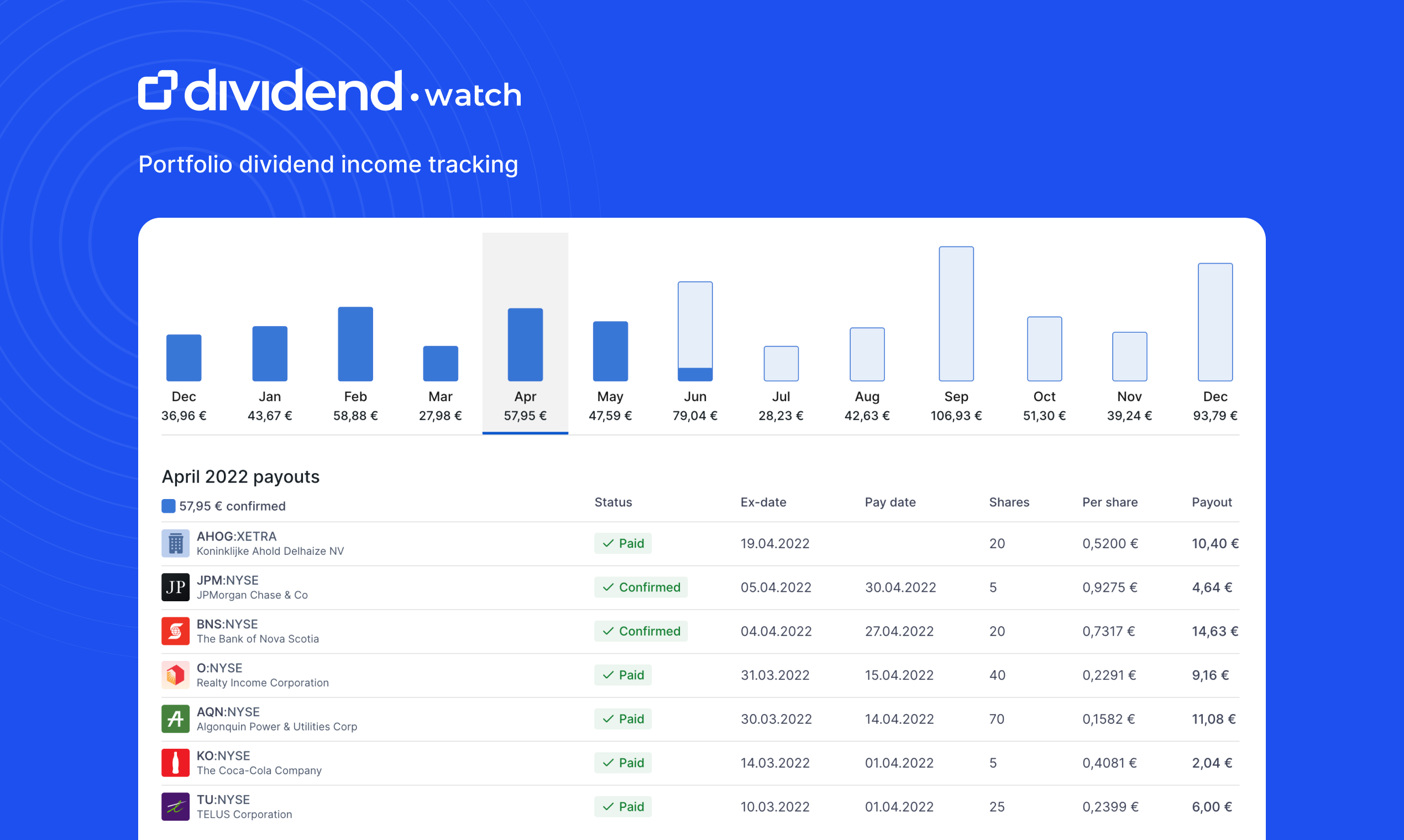Toggle the Confirmed status for JPM:NYSE
This screenshot has width=1404, height=840.
click(641, 587)
